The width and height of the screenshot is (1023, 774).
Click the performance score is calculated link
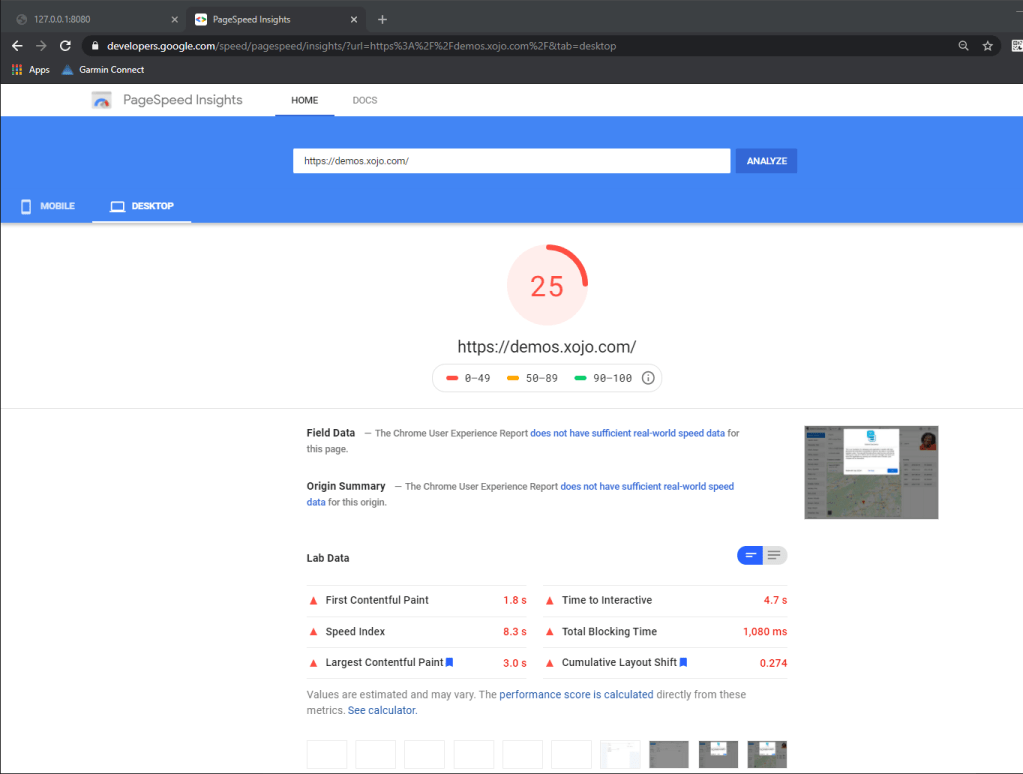576,694
